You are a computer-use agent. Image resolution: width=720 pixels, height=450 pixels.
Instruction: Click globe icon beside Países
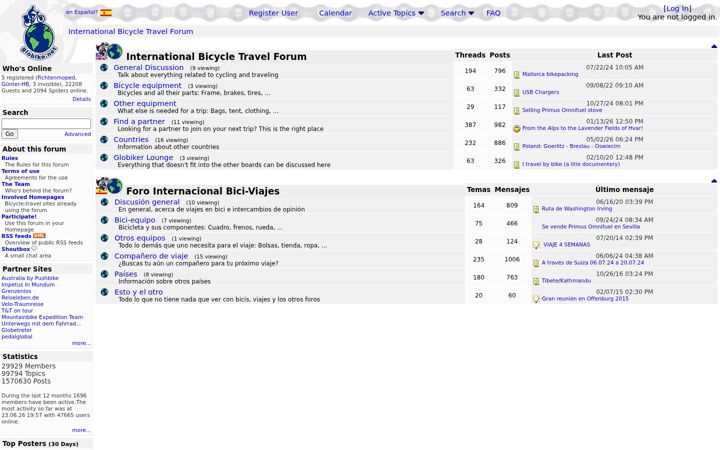[104, 274]
